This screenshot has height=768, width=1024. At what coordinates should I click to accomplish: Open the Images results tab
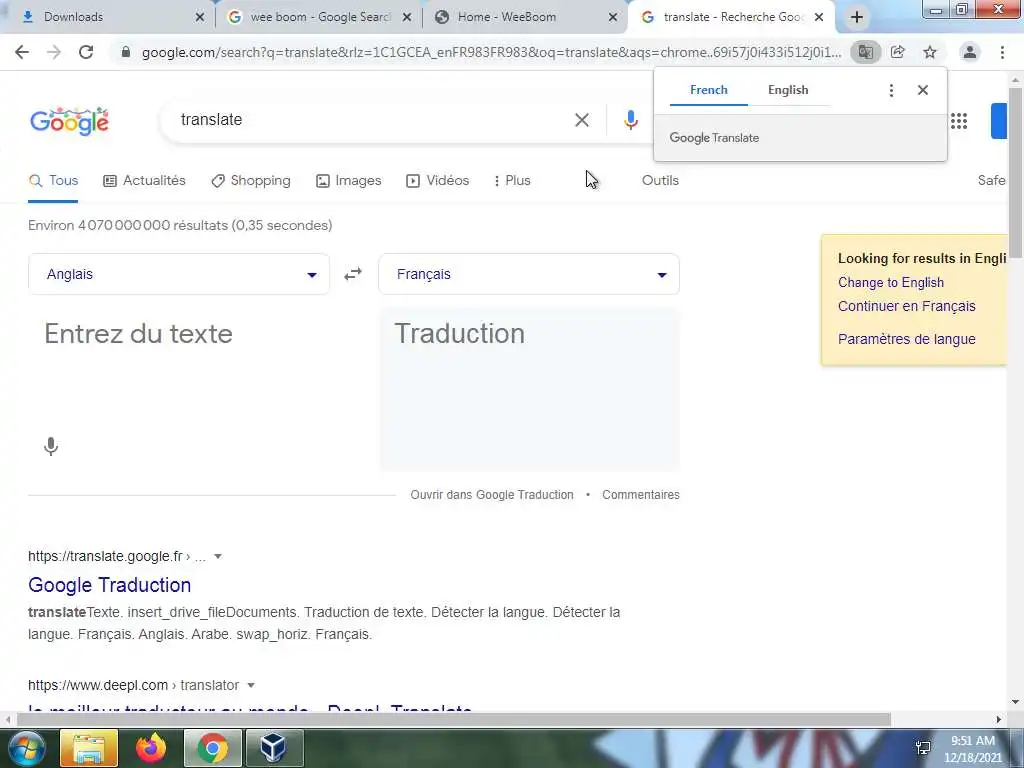tap(349, 181)
